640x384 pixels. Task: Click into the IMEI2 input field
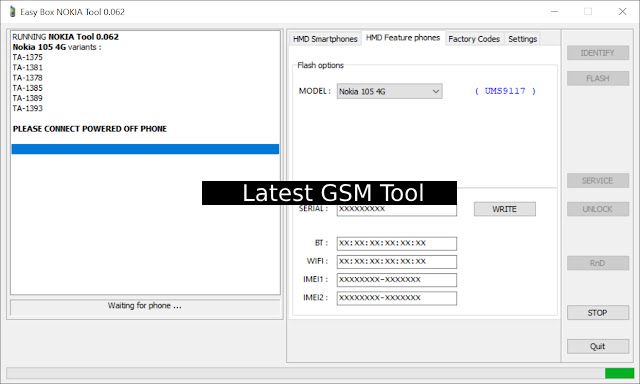coord(396,298)
